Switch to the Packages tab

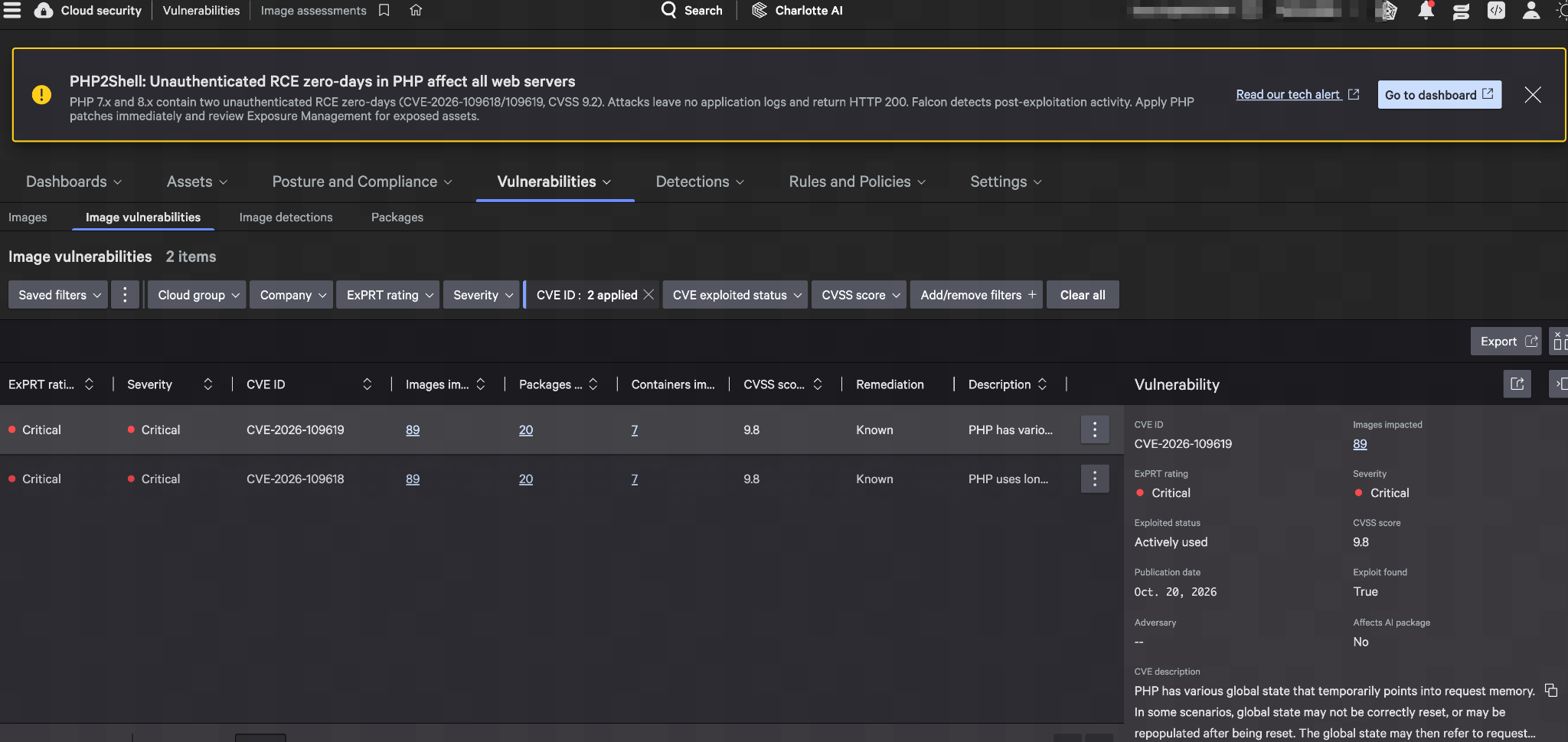click(397, 217)
